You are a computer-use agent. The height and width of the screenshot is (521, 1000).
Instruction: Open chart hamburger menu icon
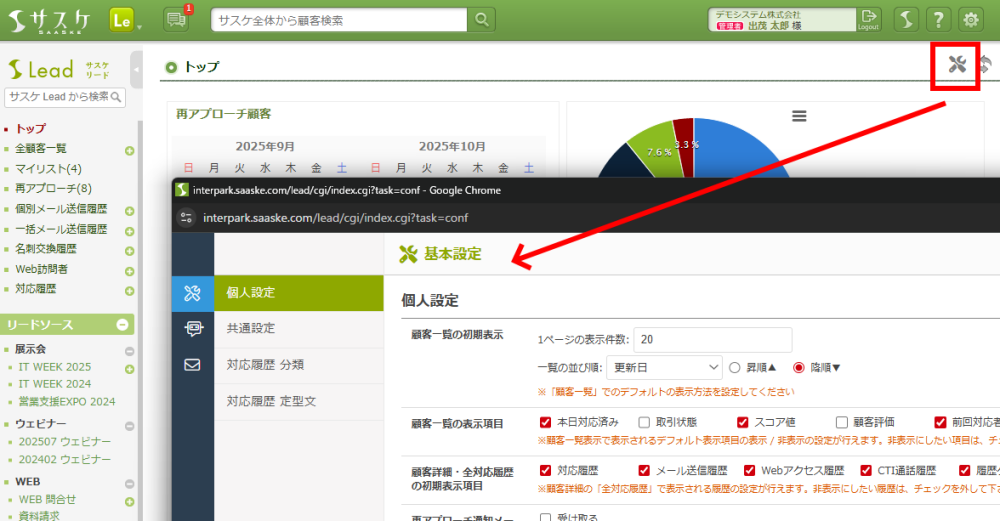[x=799, y=116]
